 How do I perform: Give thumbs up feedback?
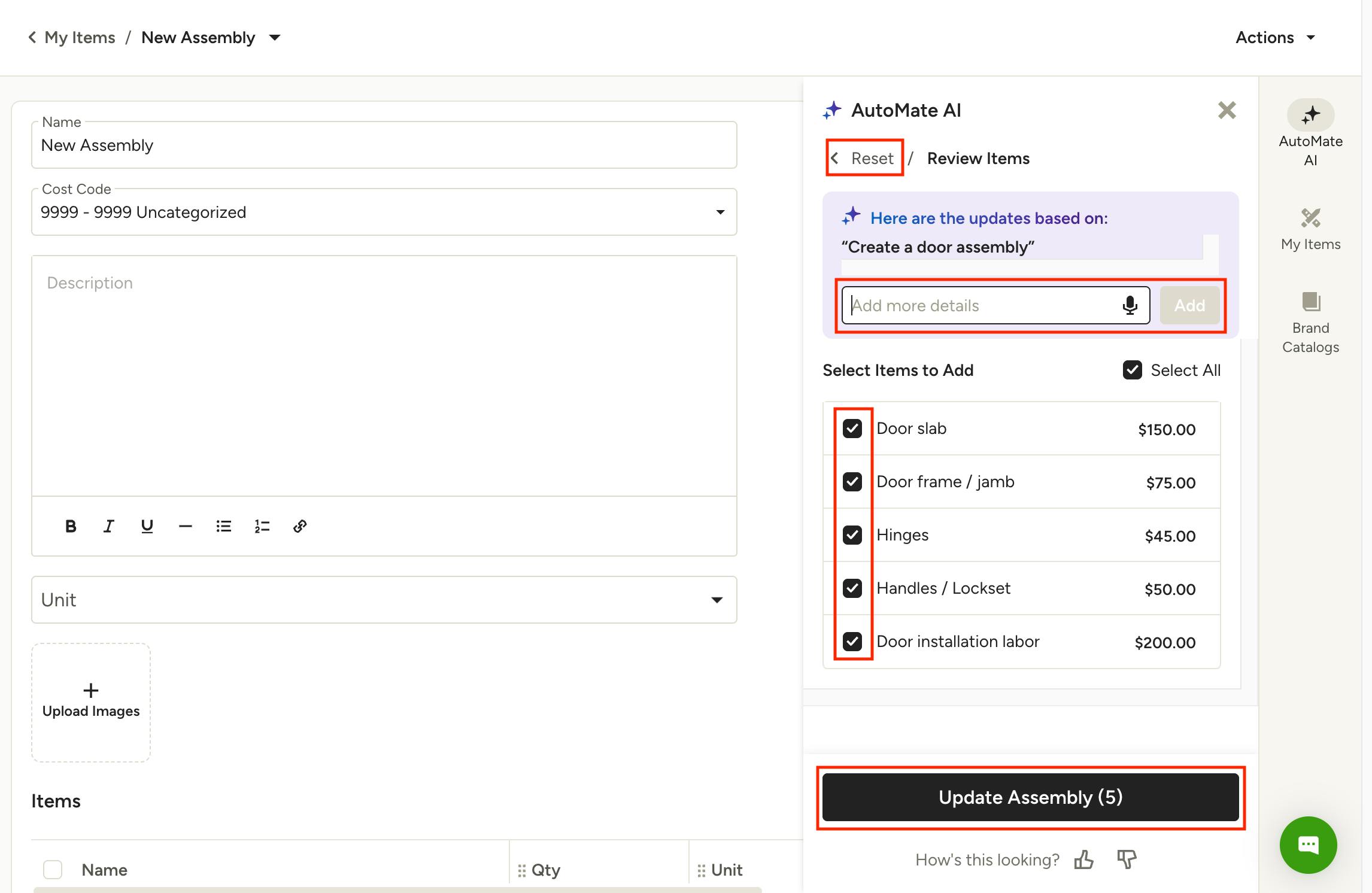pos(1083,860)
